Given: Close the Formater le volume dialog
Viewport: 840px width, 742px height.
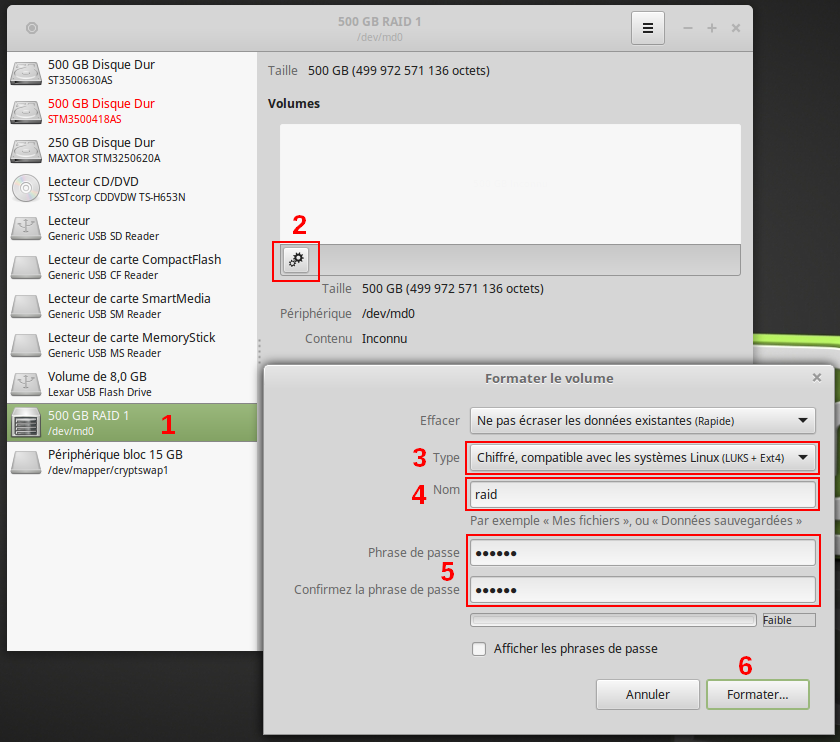Looking at the screenshot, I should click(817, 377).
